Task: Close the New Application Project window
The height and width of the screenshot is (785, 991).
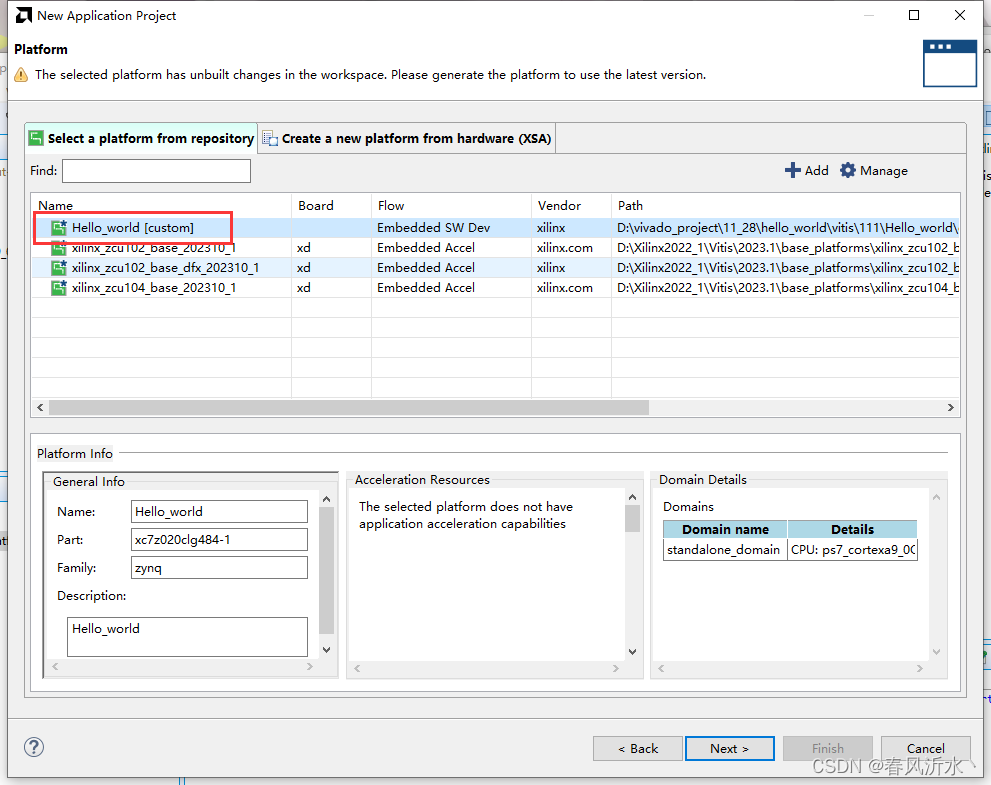Action: (959, 15)
